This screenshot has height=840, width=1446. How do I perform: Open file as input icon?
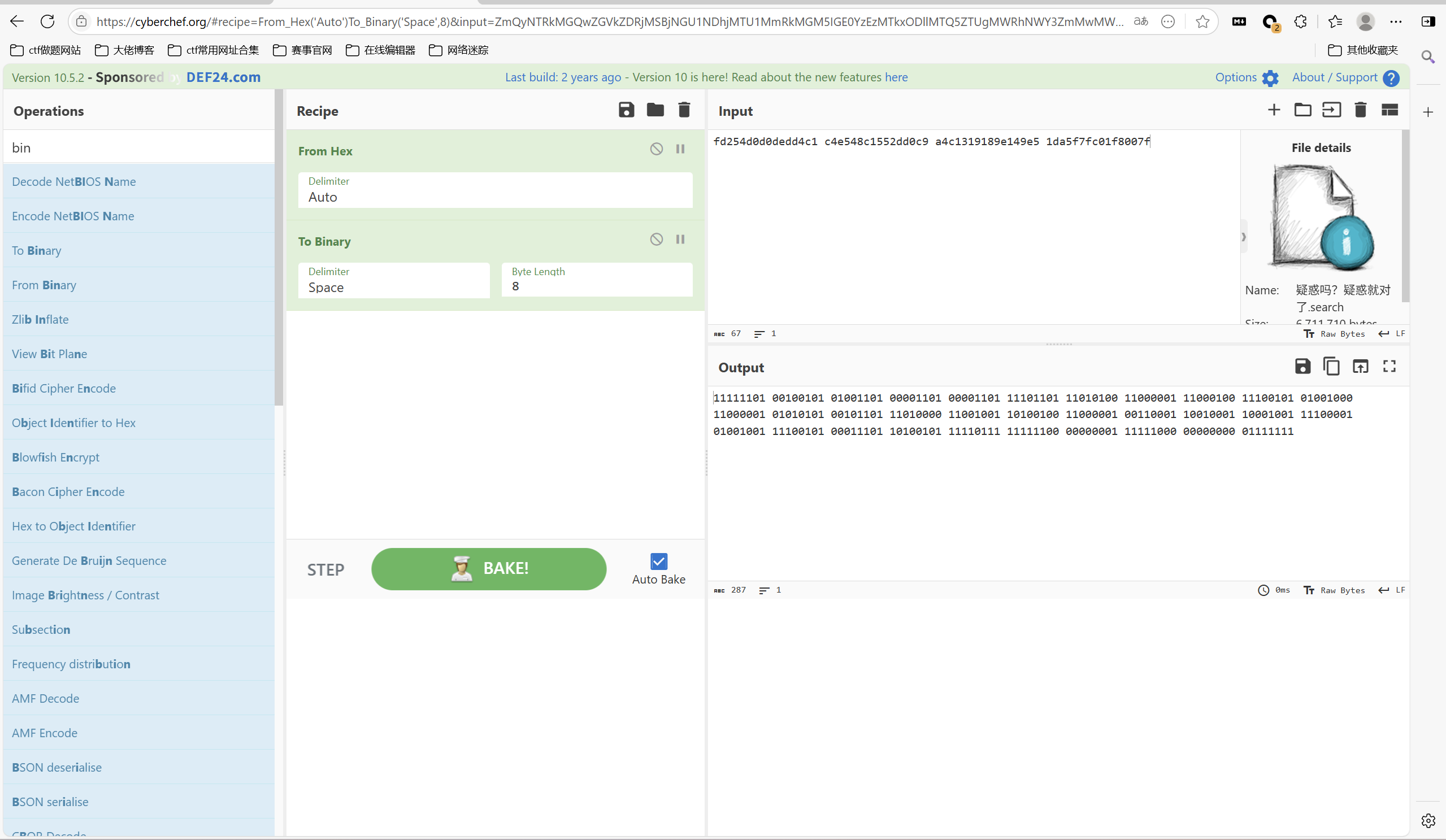click(1331, 110)
